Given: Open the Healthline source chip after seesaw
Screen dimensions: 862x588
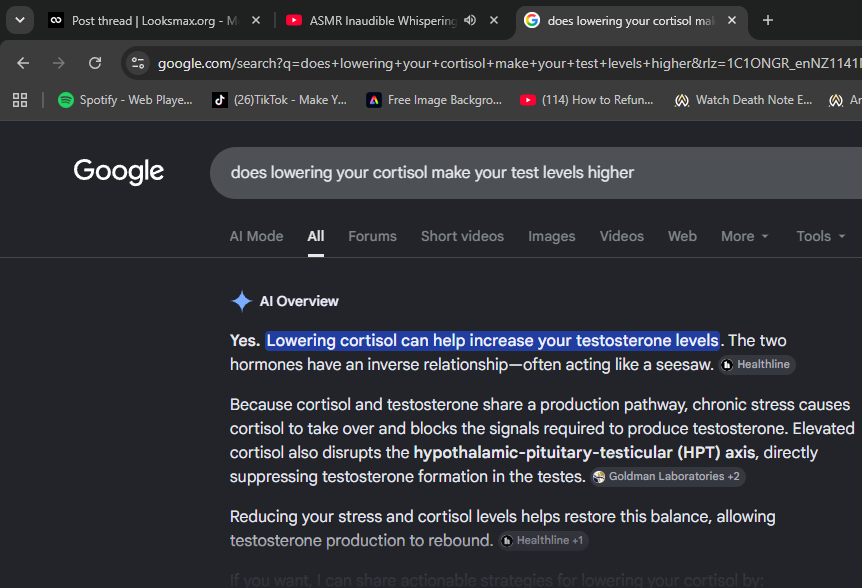Looking at the screenshot, I should pos(756,364).
